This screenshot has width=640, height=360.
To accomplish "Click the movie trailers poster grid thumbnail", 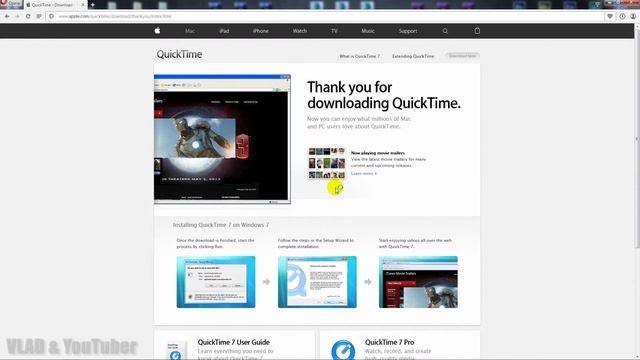I will pos(327,163).
